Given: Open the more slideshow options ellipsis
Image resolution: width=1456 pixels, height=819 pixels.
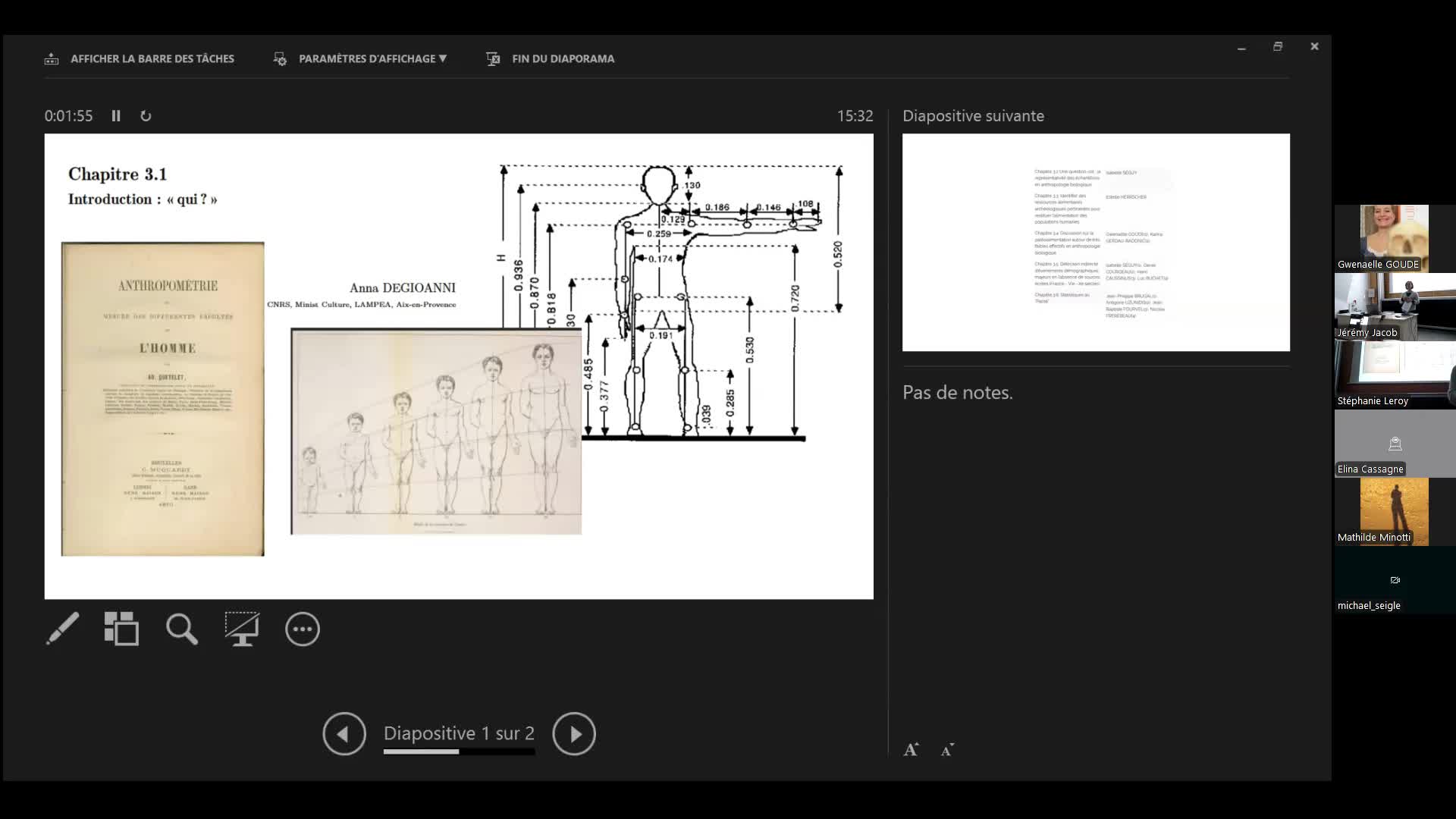Looking at the screenshot, I should click(x=303, y=629).
